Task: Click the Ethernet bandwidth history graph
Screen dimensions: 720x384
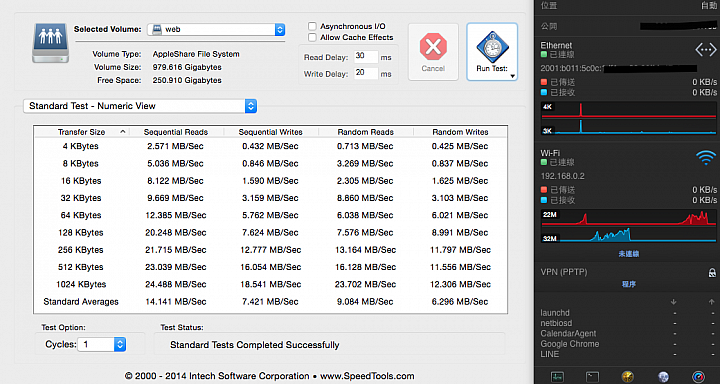Action: click(629, 119)
